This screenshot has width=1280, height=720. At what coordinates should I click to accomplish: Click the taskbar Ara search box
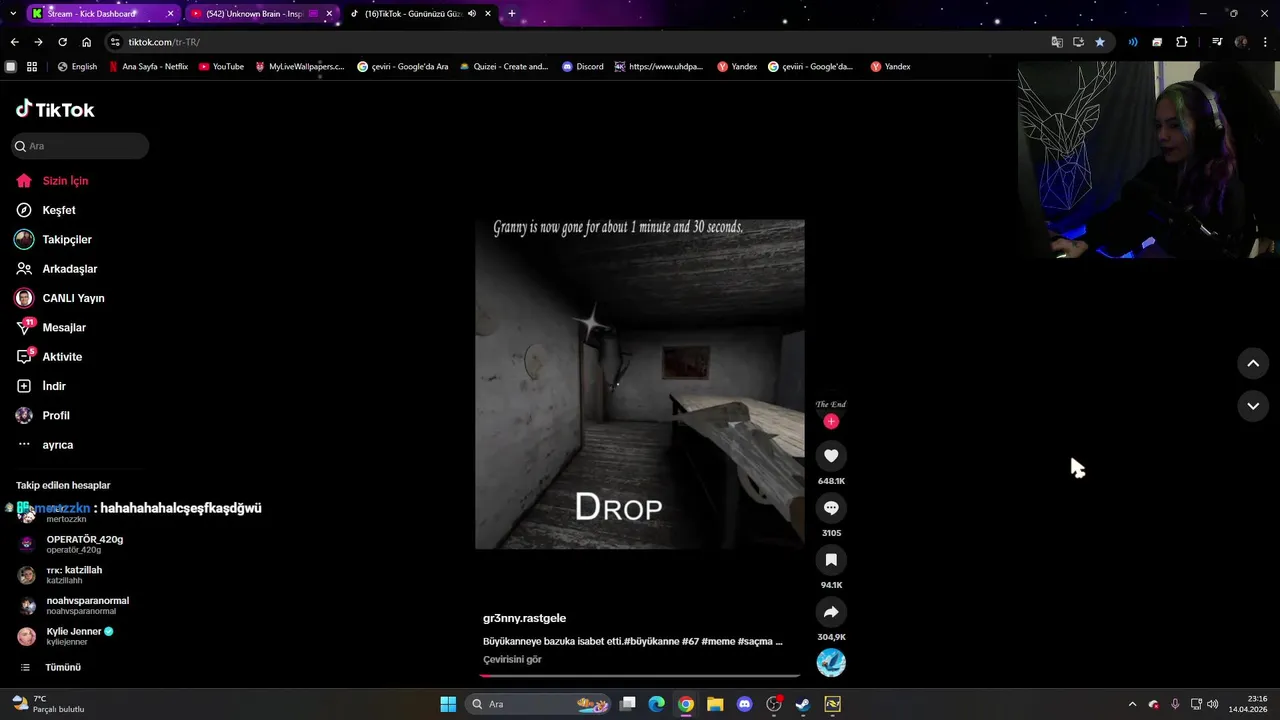coord(539,704)
